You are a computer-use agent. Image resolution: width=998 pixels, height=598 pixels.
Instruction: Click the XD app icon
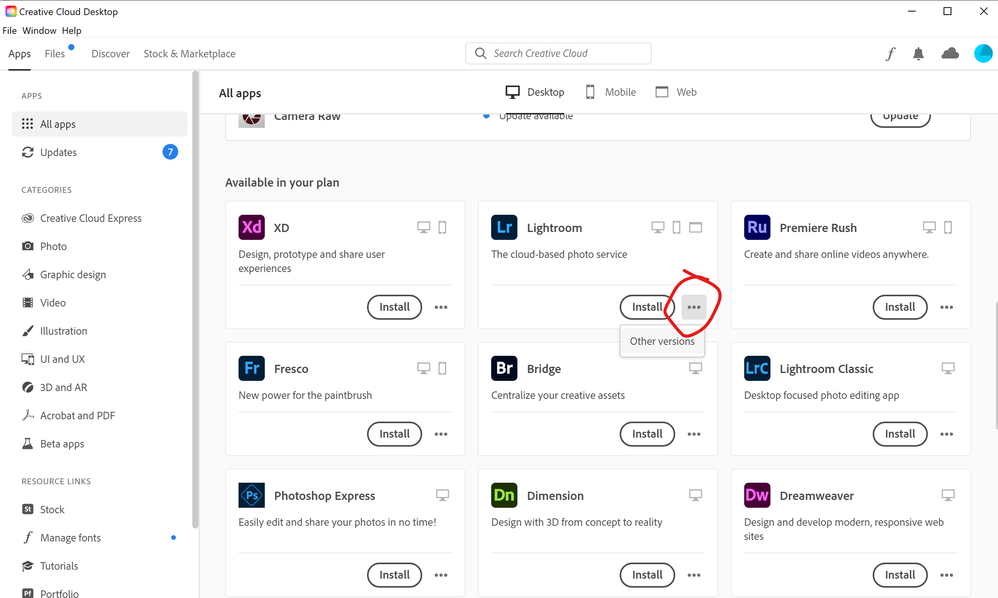tap(251, 227)
